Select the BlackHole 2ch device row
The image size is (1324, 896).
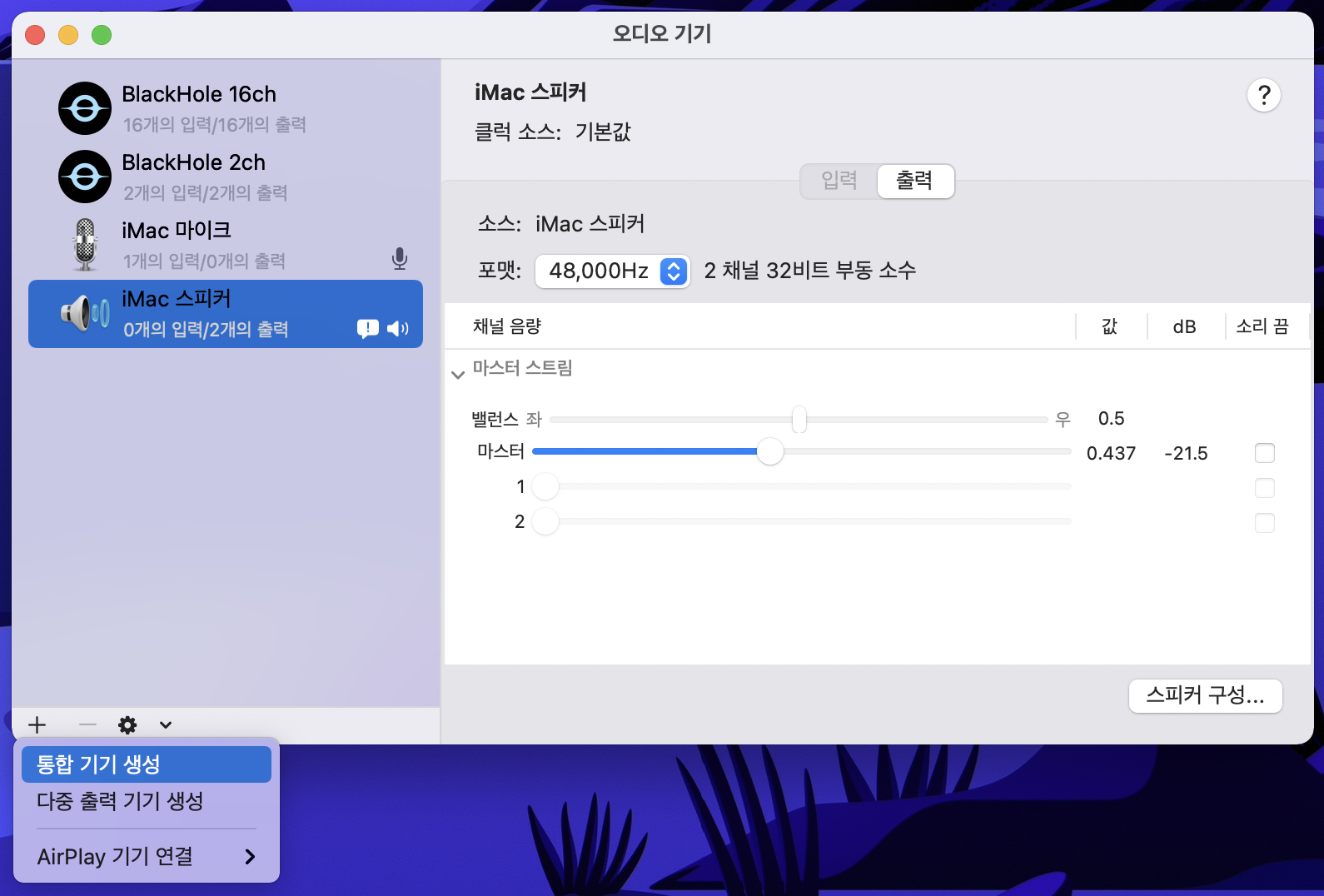point(226,177)
